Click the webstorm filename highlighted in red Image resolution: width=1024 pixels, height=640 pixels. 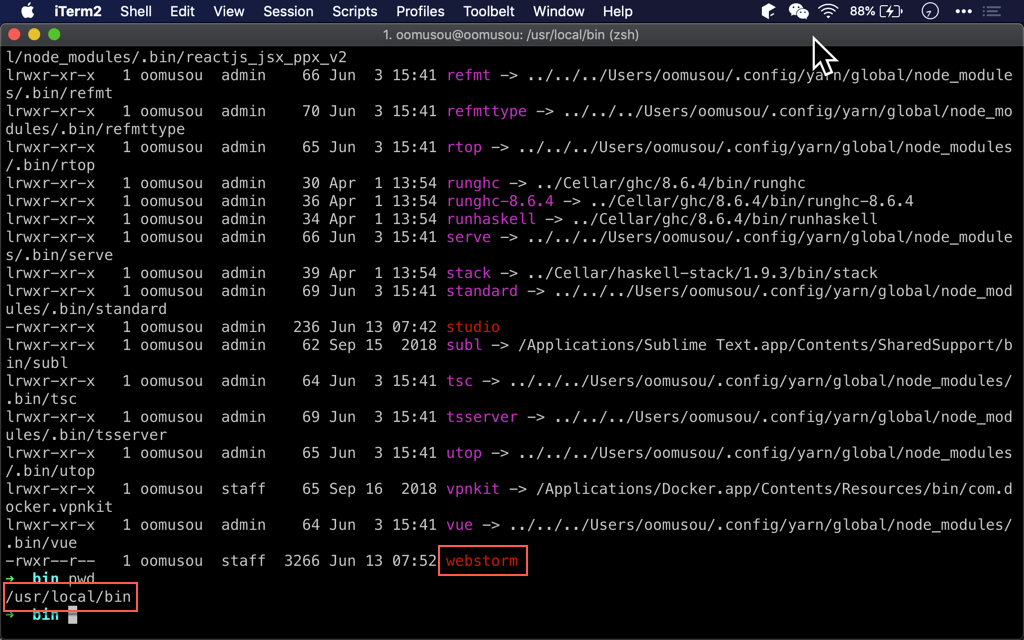pyautogui.click(x=483, y=561)
